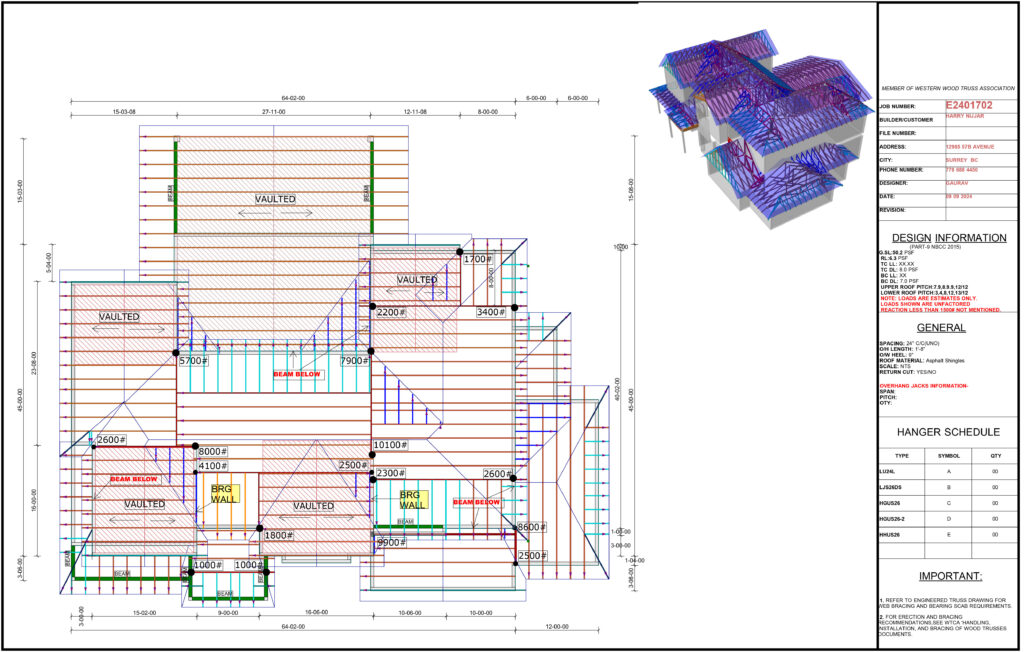Click the MEMBER OF WESTERN WOOD TRUSS ASSOCIATION line
The height and width of the screenshot is (652, 1024).
pos(948,88)
